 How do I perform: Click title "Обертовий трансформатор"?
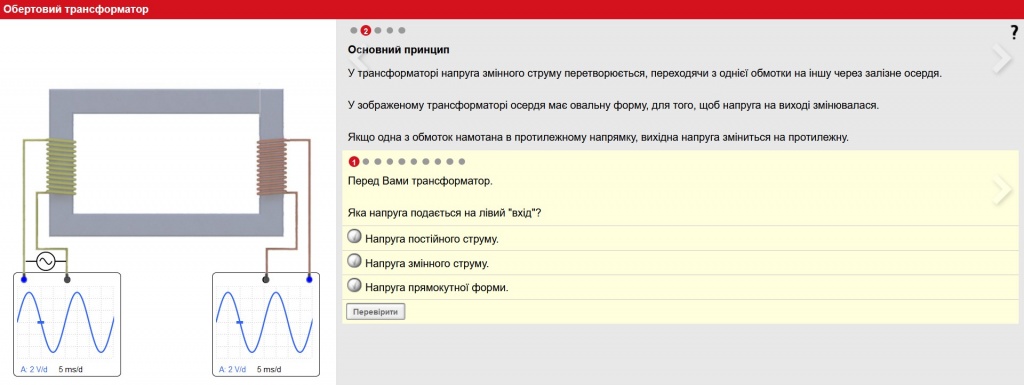tap(76, 9)
